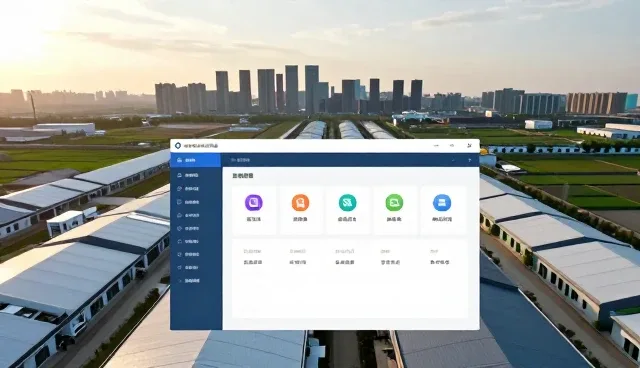
Task: Maximize the application window
Action: pyautogui.click(x=452, y=146)
